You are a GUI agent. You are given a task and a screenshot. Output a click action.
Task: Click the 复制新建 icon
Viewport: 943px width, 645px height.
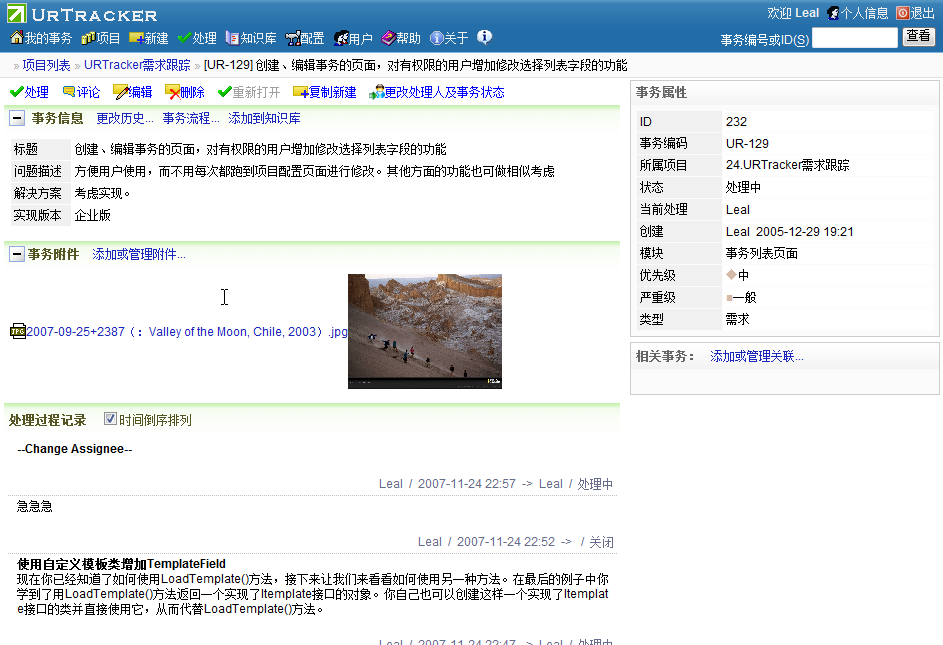301,92
